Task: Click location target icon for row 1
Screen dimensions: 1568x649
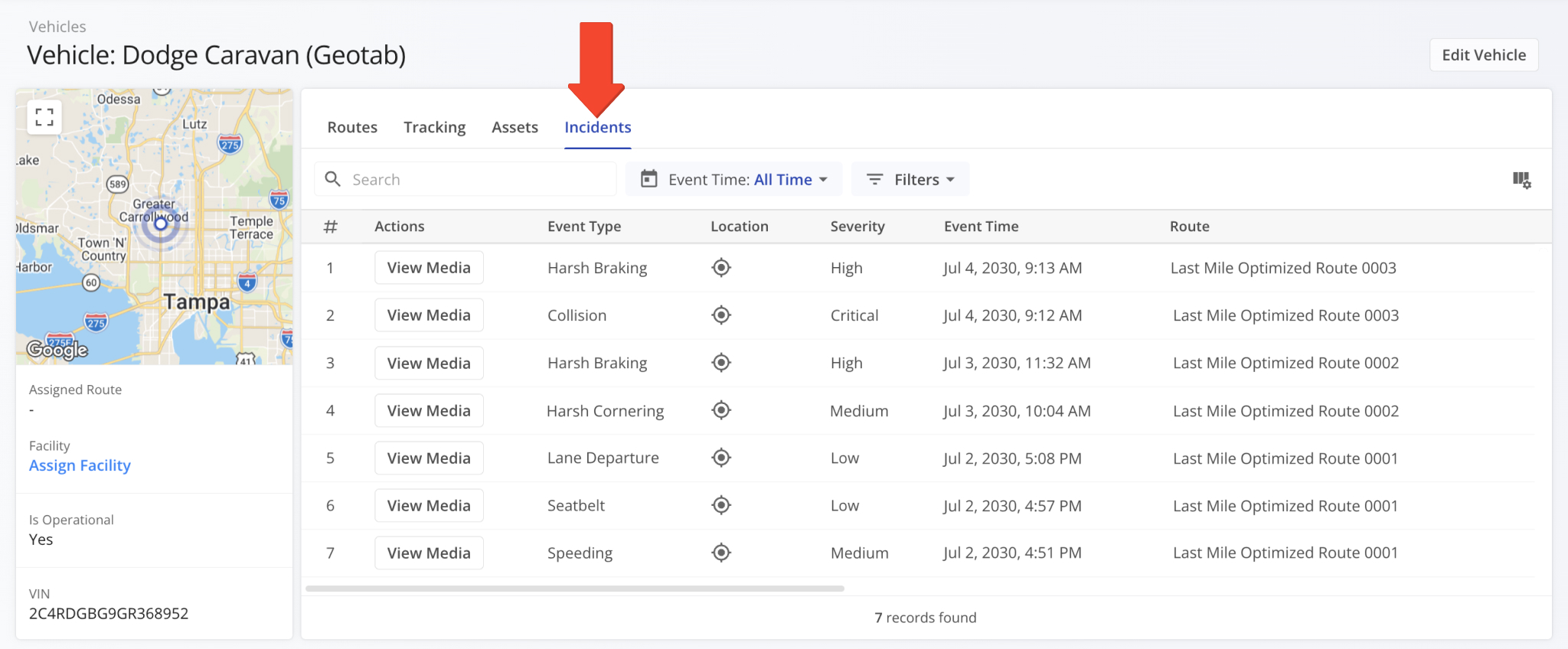Action: (721, 268)
